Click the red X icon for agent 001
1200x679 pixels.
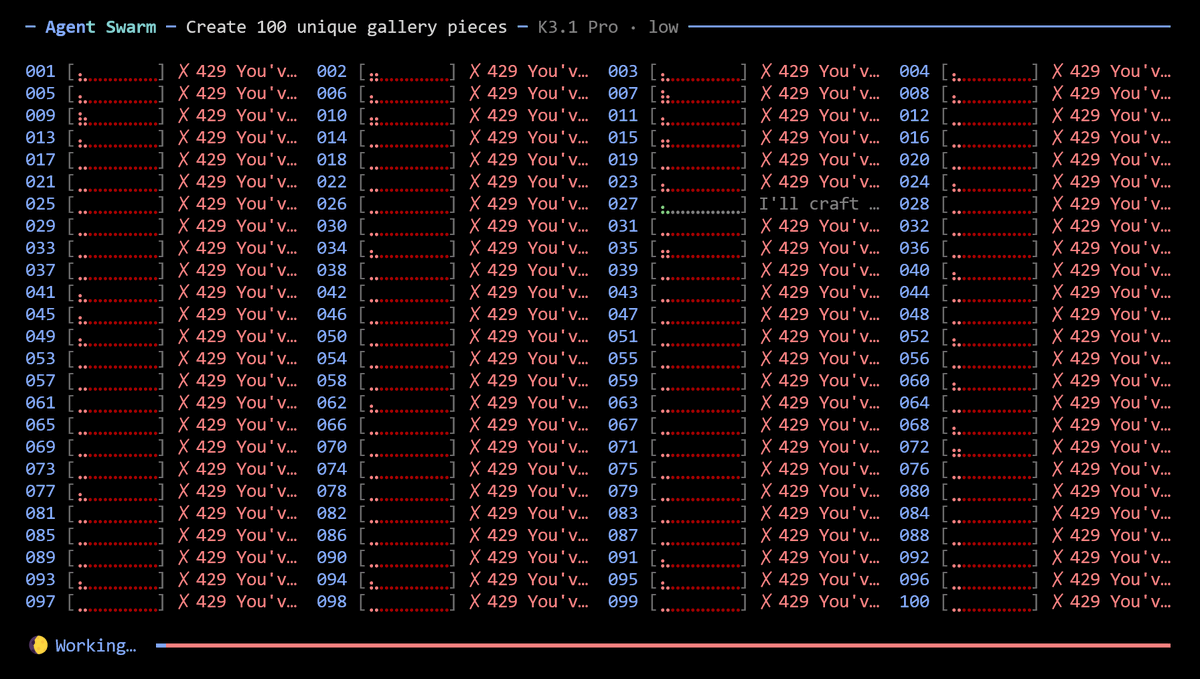coord(184,71)
